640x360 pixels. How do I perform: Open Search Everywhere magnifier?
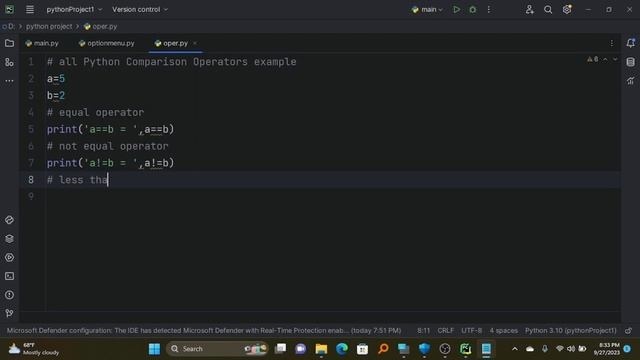(548, 9)
